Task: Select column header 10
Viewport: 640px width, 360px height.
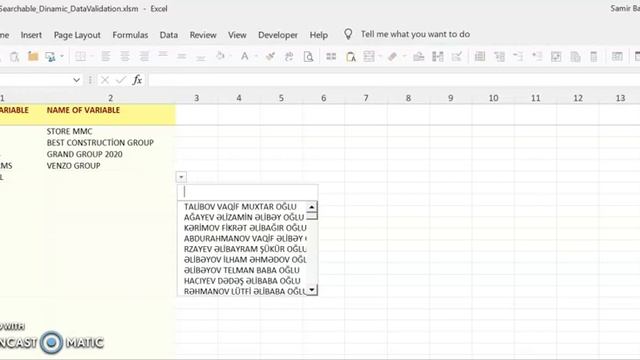Action: tap(493, 98)
